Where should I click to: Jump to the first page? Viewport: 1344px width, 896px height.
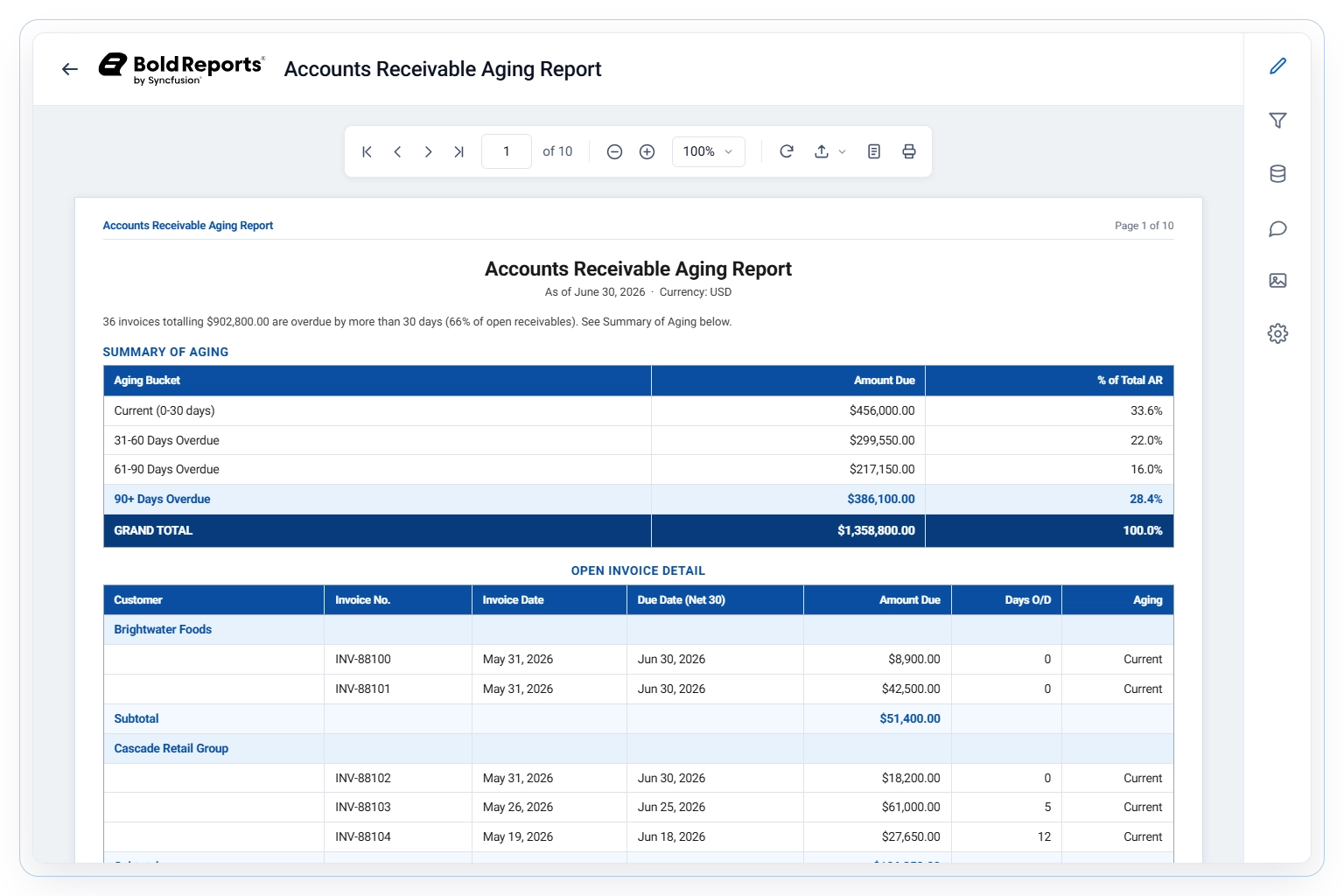[x=367, y=151]
